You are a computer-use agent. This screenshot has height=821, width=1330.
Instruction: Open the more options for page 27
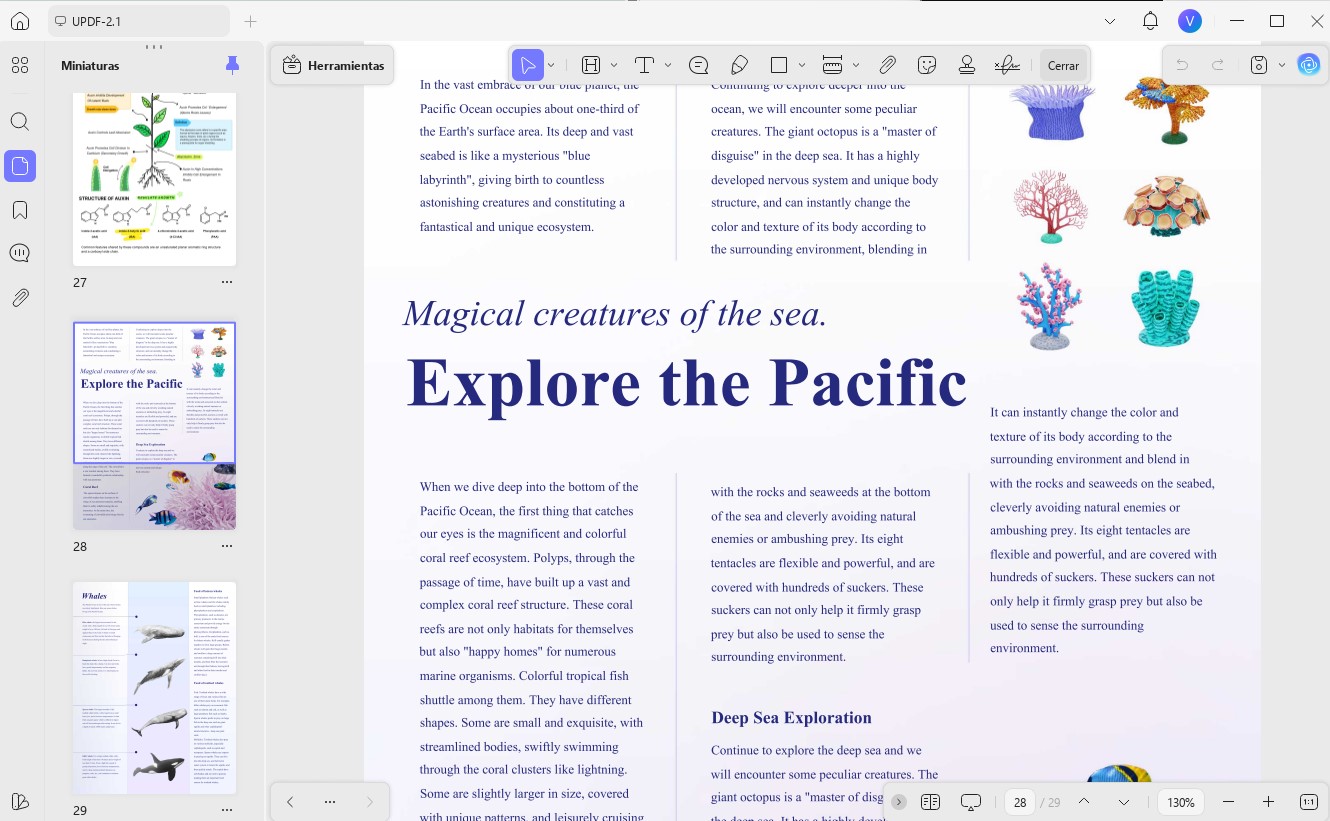[227, 282]
